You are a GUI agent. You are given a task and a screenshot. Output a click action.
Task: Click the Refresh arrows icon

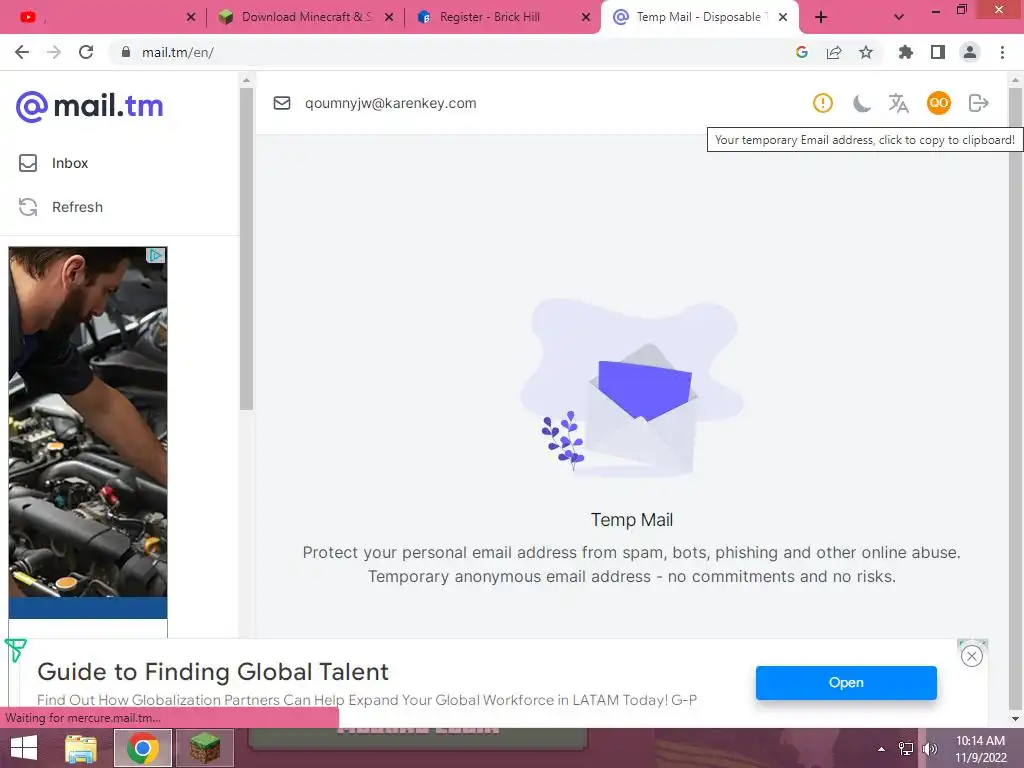coord(28,207)
